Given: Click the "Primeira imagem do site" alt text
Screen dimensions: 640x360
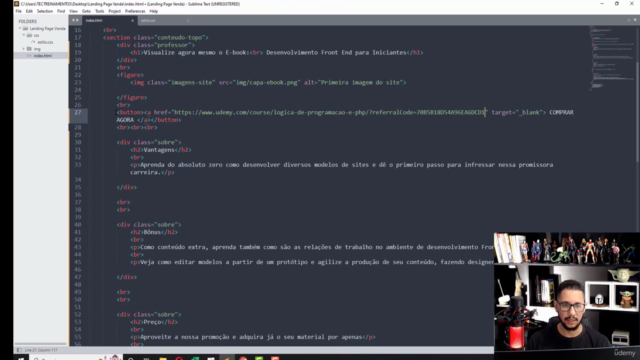Looking at the screenshot, I should click(x=360, y=82).
